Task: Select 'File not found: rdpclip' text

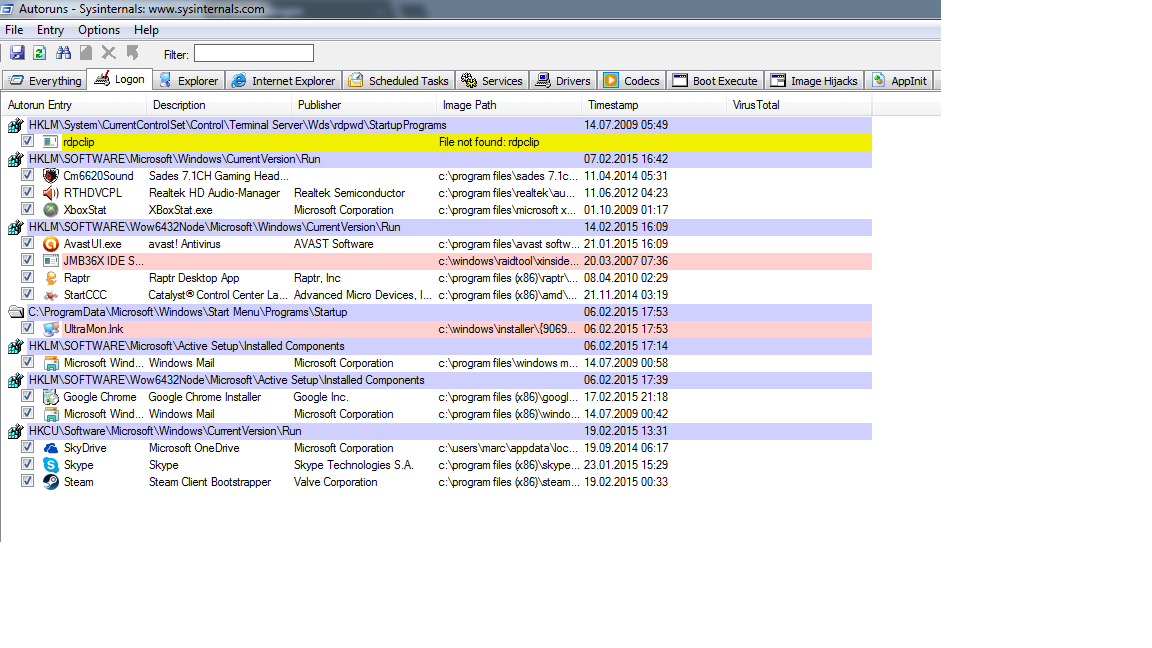Action: click(x=489, y=142)
